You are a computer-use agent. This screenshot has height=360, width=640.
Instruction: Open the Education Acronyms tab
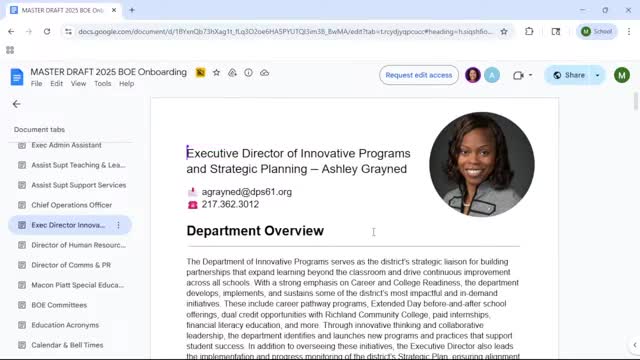tap(70, 325)
